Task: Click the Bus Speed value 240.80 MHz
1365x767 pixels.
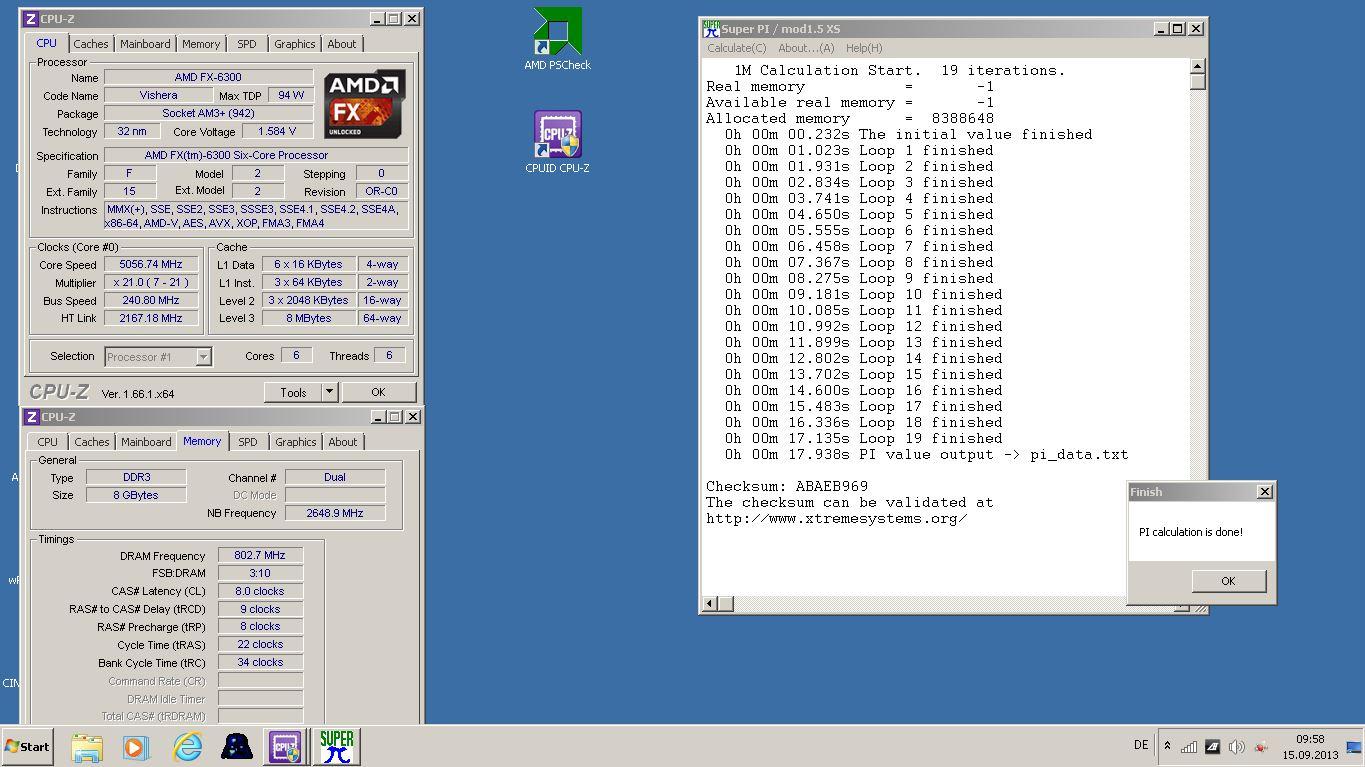Action: coord(151,300)
